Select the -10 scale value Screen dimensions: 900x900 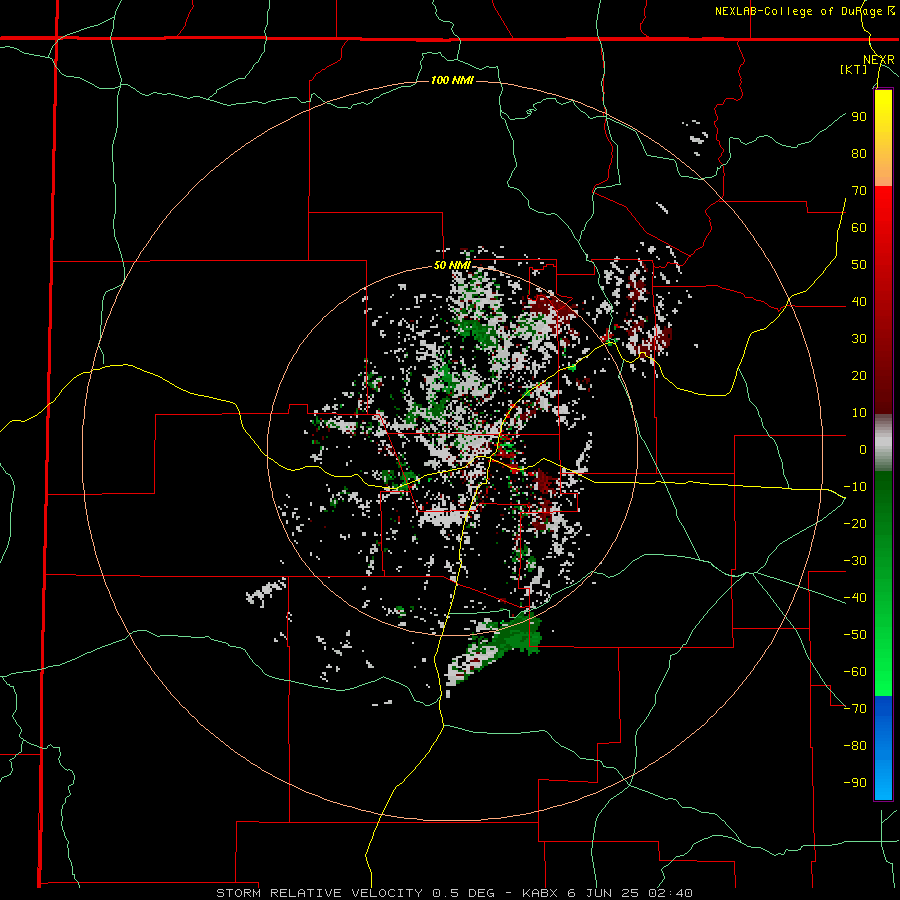click(x=855, y=487)
